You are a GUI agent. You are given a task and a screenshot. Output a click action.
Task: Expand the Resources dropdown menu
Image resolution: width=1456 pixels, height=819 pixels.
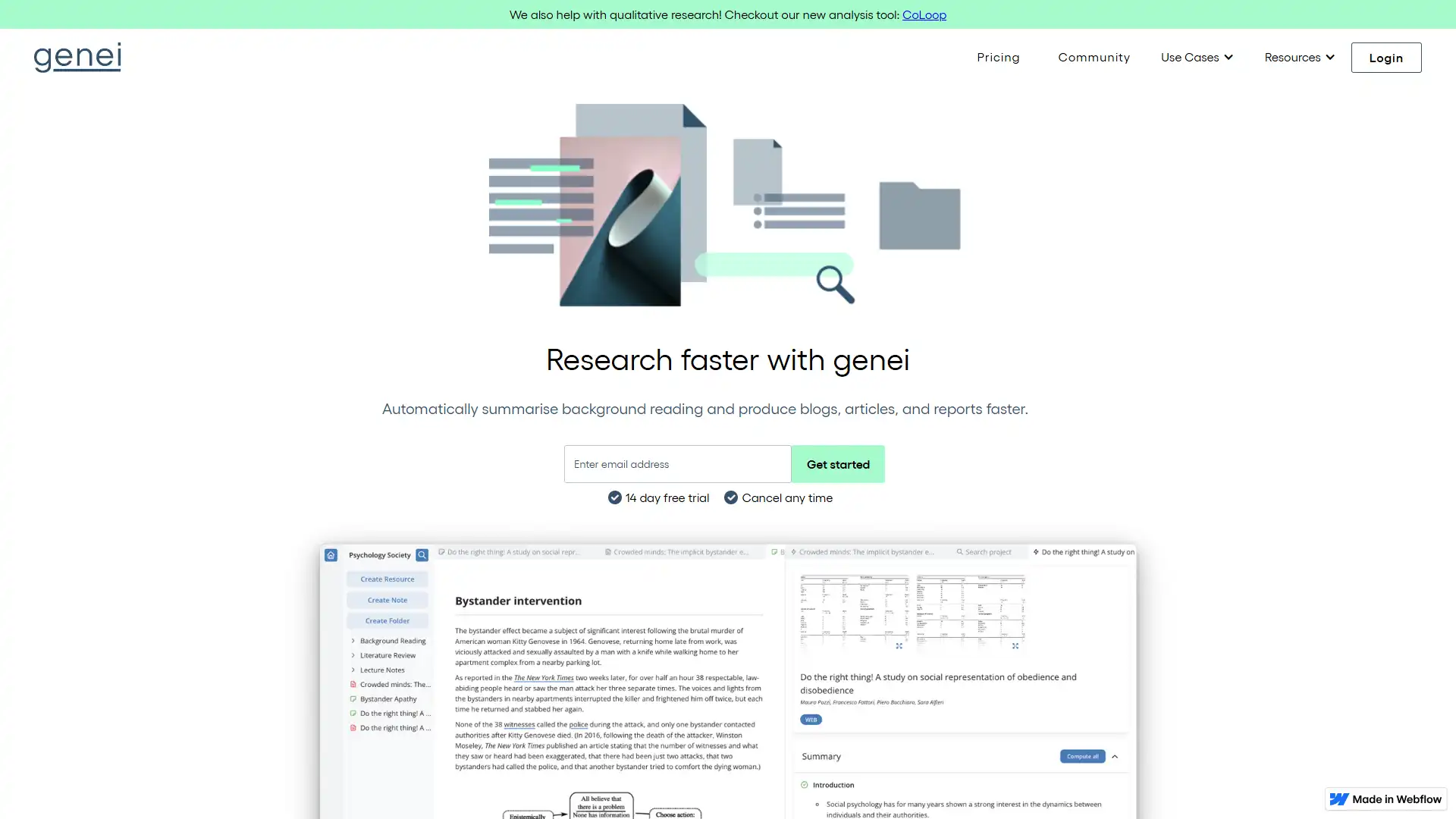point(1299,57)
